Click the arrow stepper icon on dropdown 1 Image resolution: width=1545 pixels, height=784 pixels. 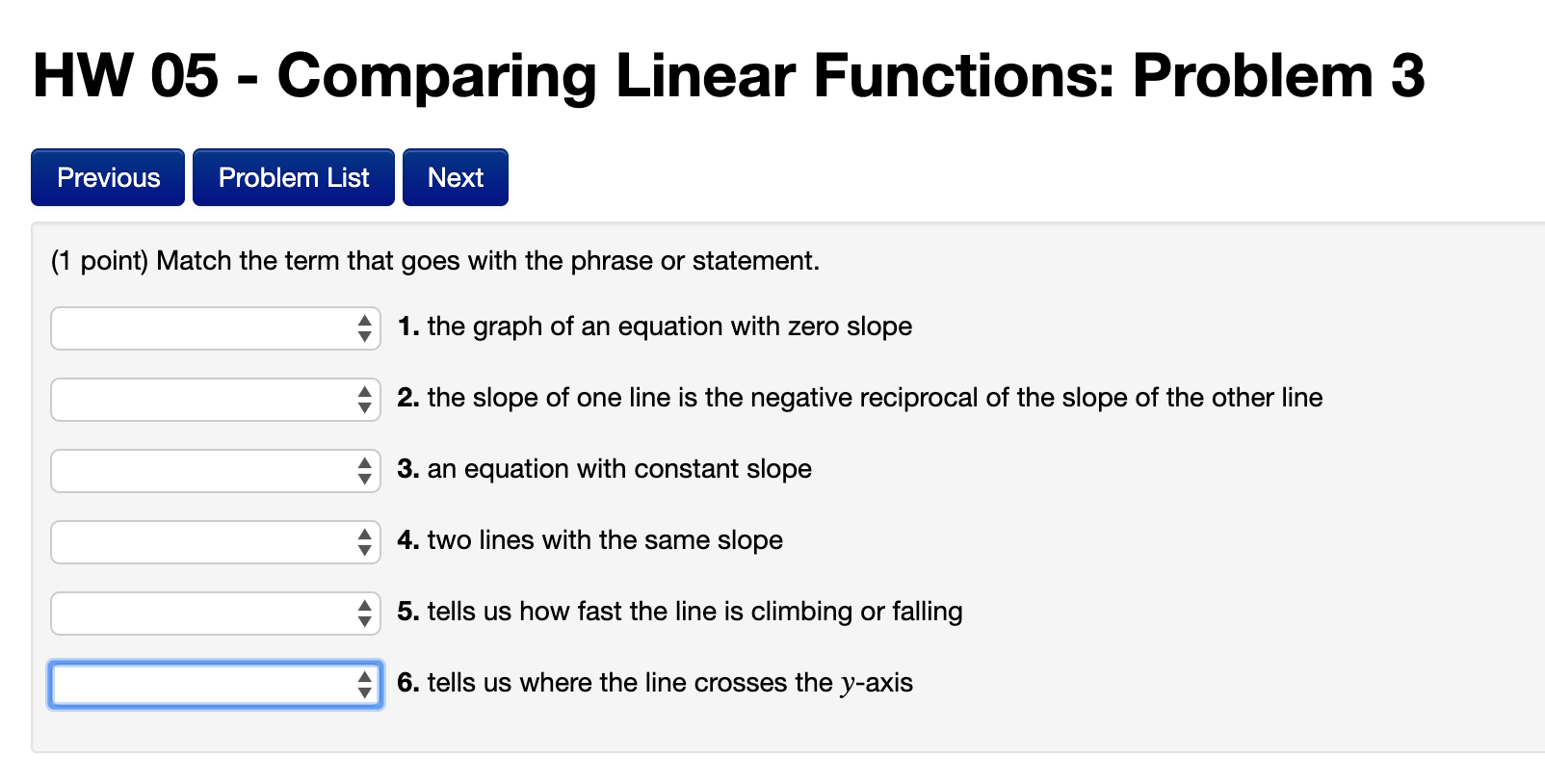[364, 328]
